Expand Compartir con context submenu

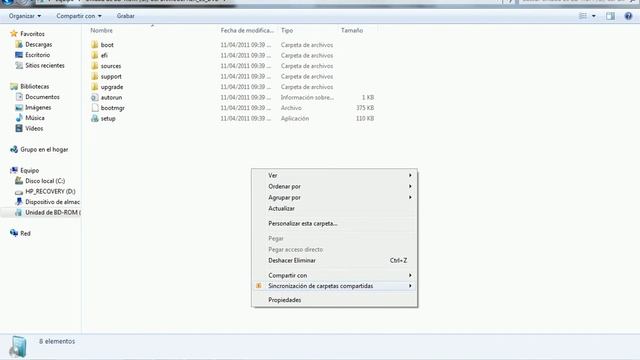click(334, 275)
